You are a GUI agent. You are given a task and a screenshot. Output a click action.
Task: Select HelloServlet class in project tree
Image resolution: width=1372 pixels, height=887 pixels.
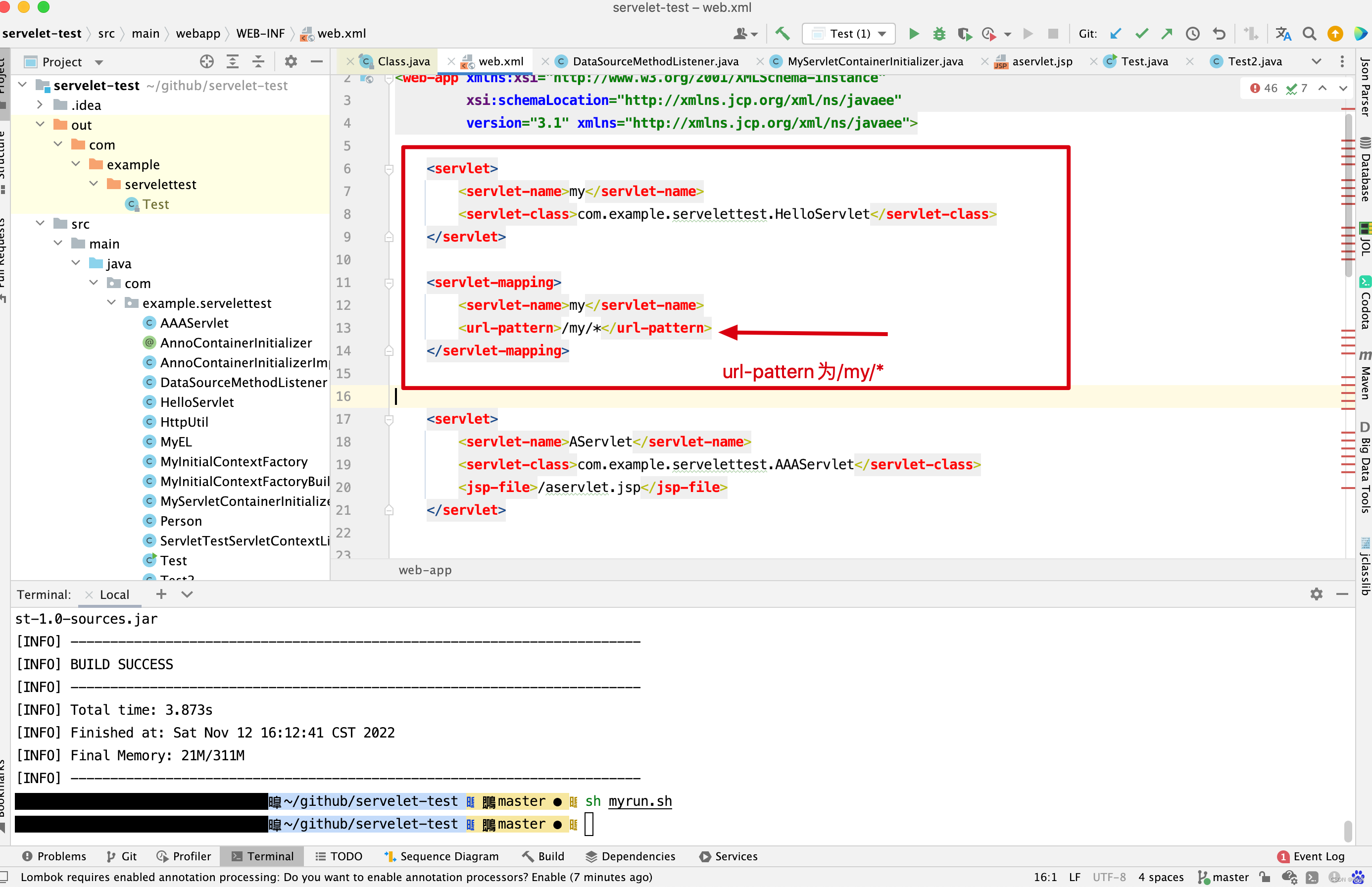[196, 402]
